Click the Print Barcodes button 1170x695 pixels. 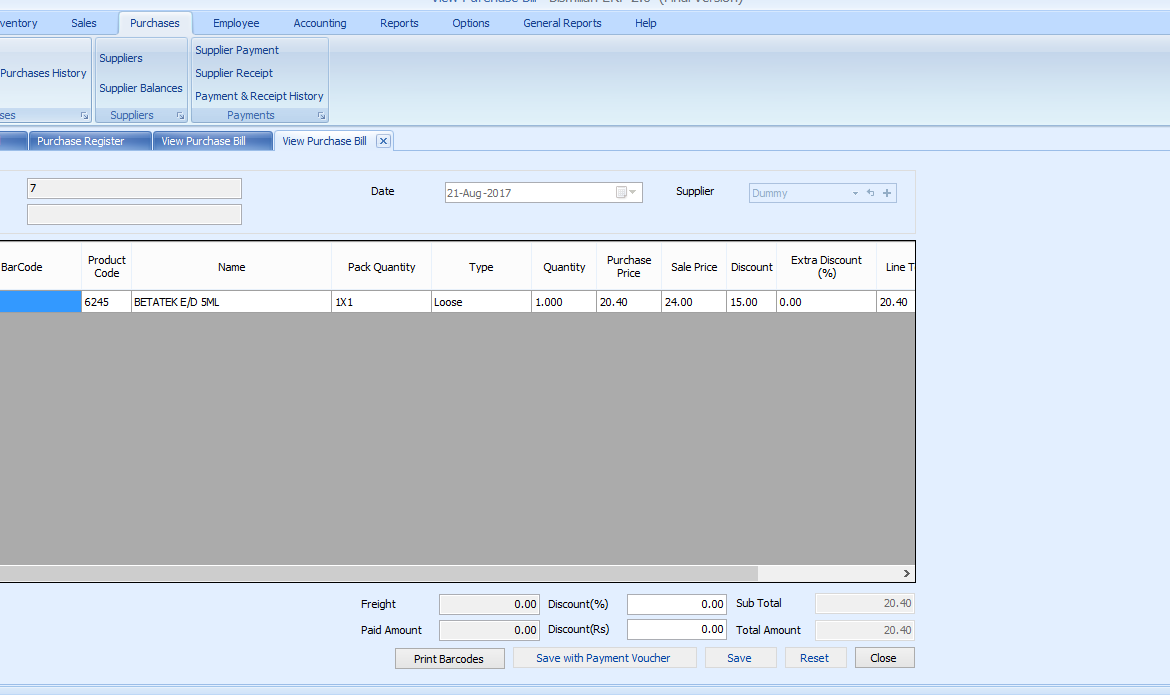[449, 659]
